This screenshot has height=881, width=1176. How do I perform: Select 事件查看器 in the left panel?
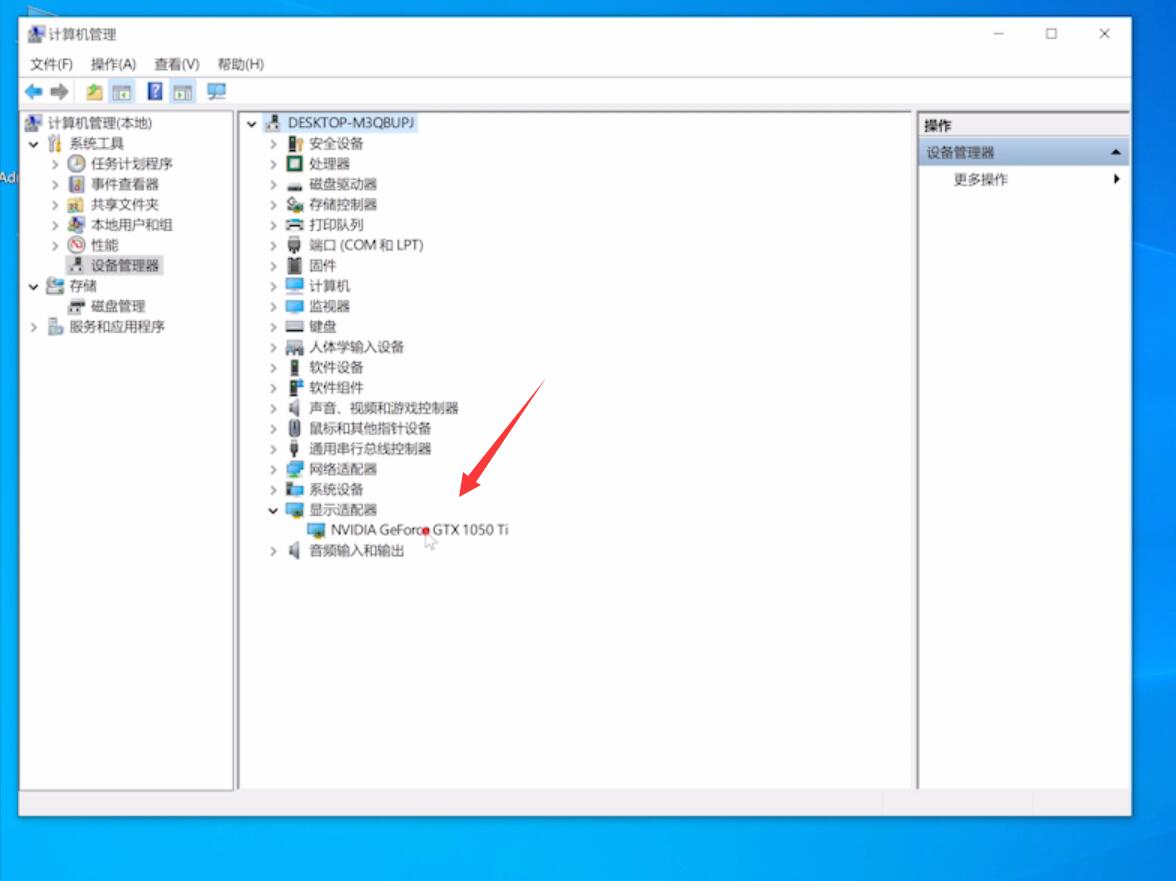[x=124, y=184]
